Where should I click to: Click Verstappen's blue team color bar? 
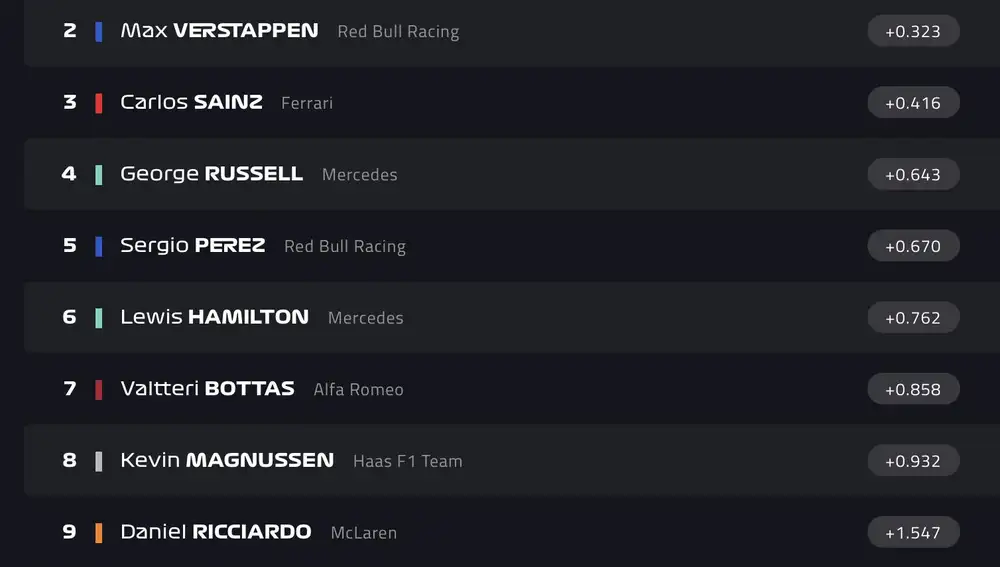click(x=98, y=31)
